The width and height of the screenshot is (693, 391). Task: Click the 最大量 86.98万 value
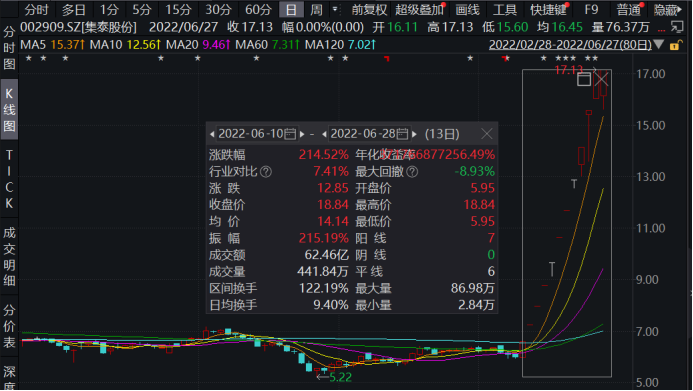pos(472,288)
